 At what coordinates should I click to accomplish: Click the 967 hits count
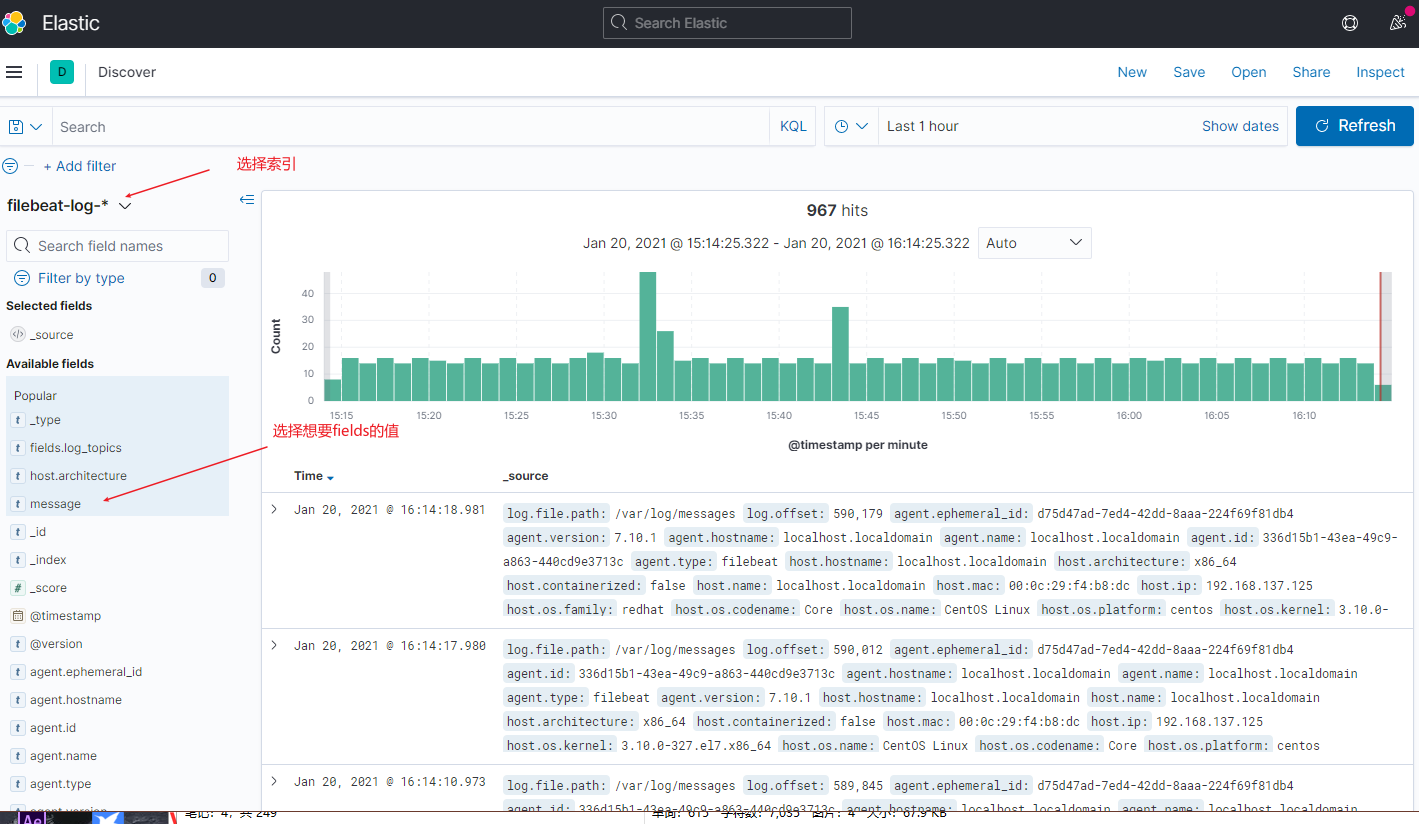pos(837,210)
